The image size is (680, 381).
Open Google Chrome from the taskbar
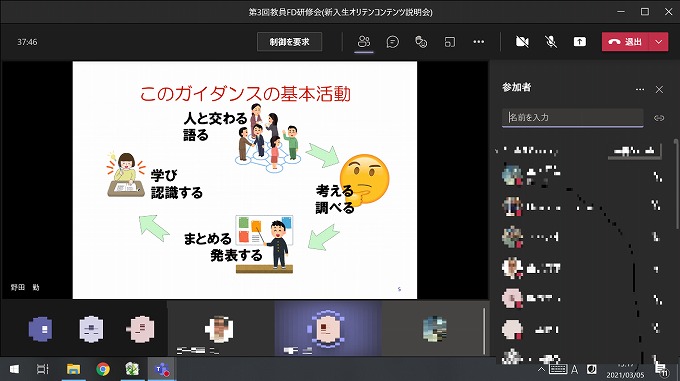point(103,369)
